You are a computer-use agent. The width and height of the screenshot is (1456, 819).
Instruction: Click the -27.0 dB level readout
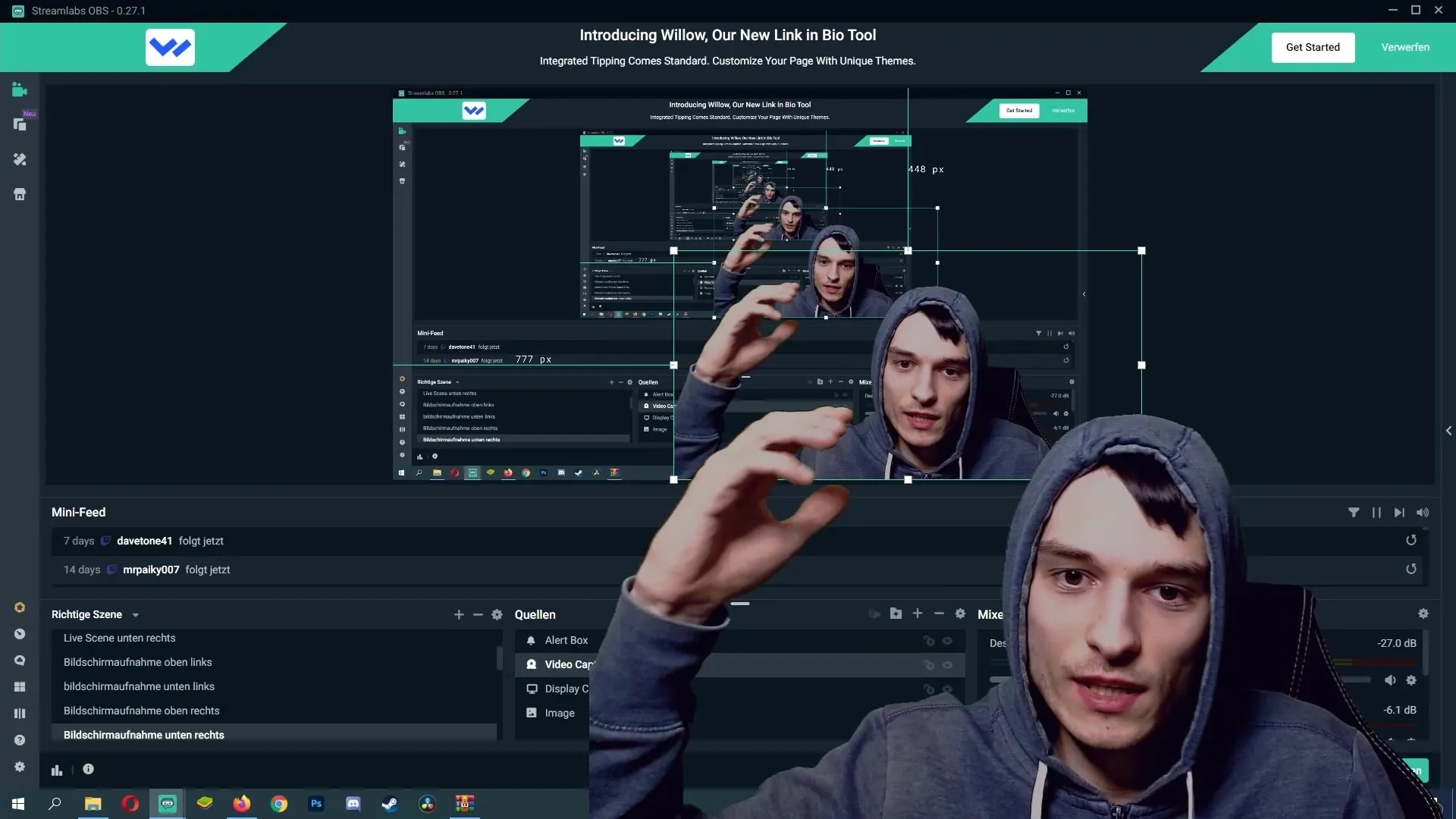tap(1397, 643)
